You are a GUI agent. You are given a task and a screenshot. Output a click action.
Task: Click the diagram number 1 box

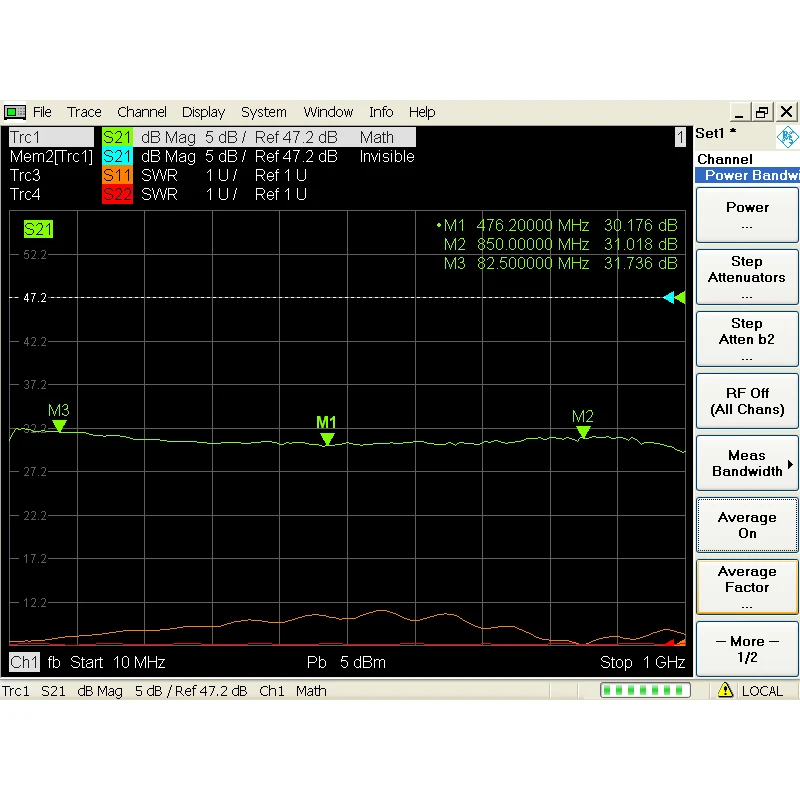click(680, 137)
